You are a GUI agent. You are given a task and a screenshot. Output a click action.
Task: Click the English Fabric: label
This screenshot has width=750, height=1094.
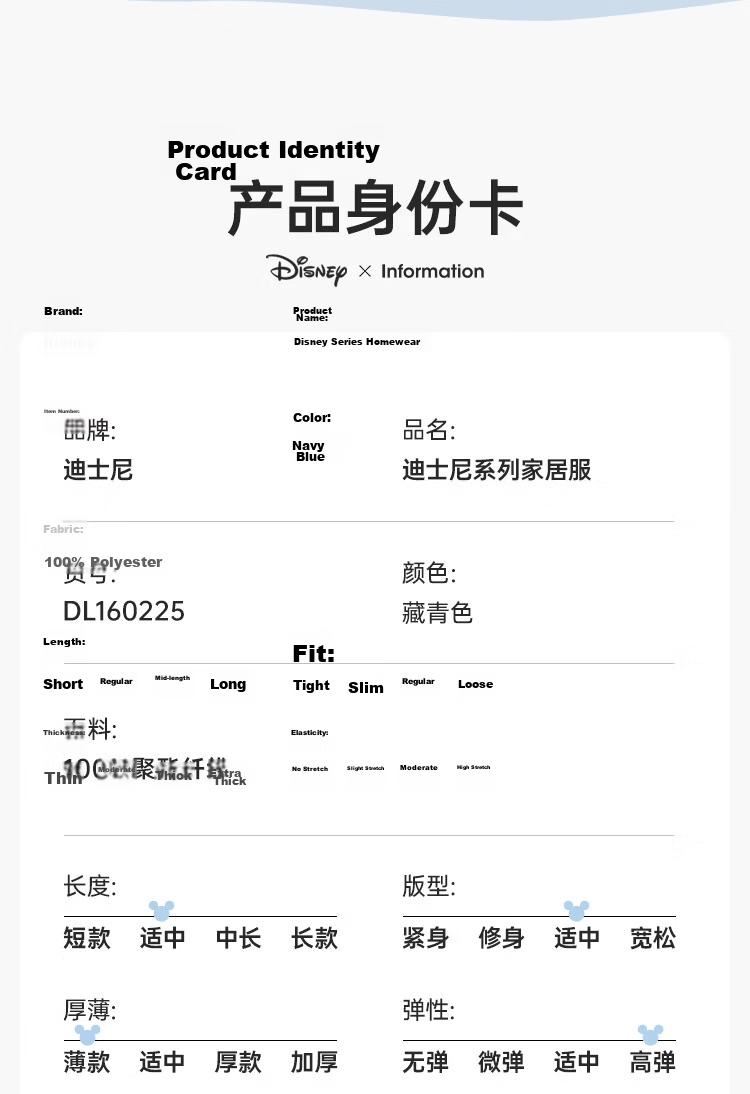(x=63, y=529)
